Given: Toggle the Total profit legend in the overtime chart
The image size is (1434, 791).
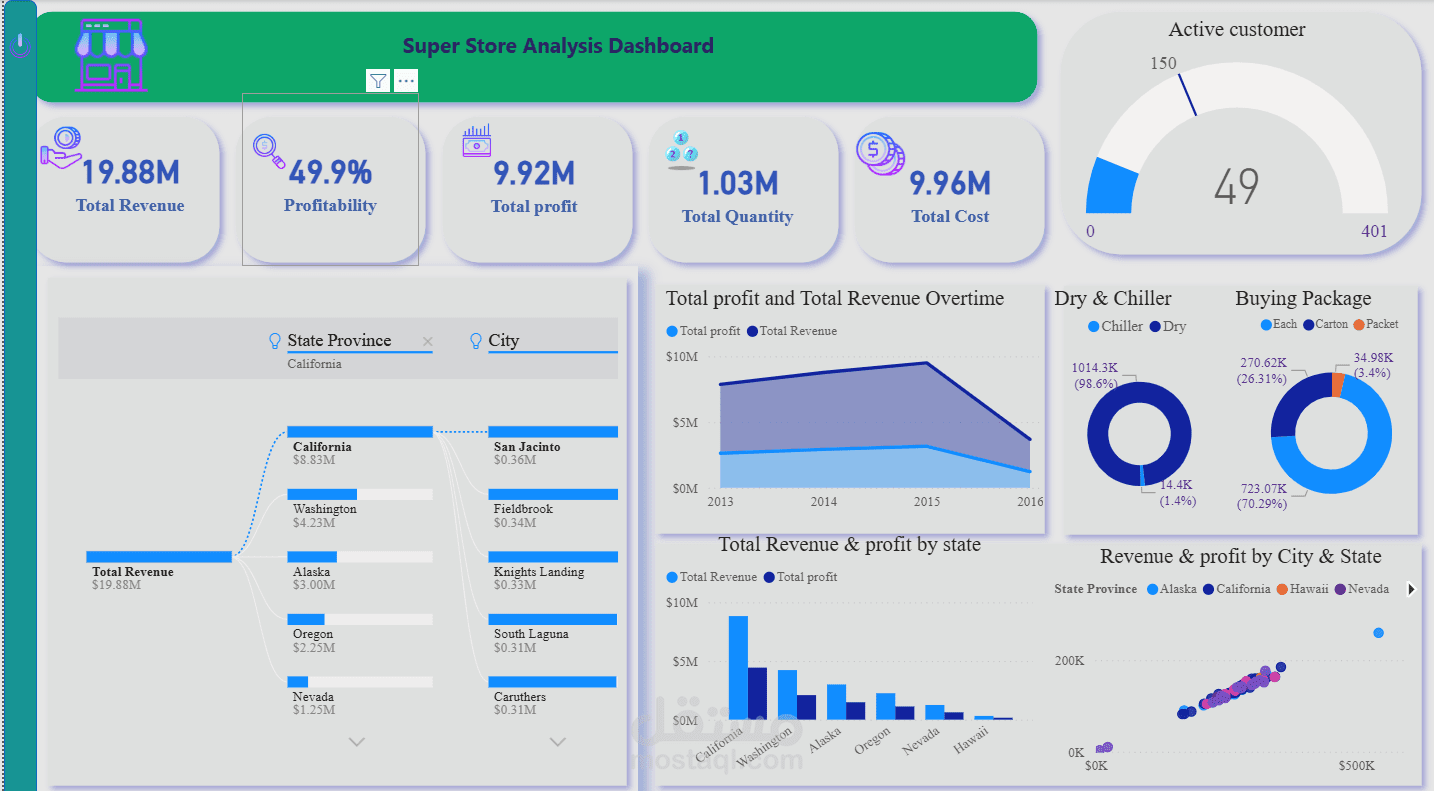Looking at the screenshot, I should tap(704, 331).
